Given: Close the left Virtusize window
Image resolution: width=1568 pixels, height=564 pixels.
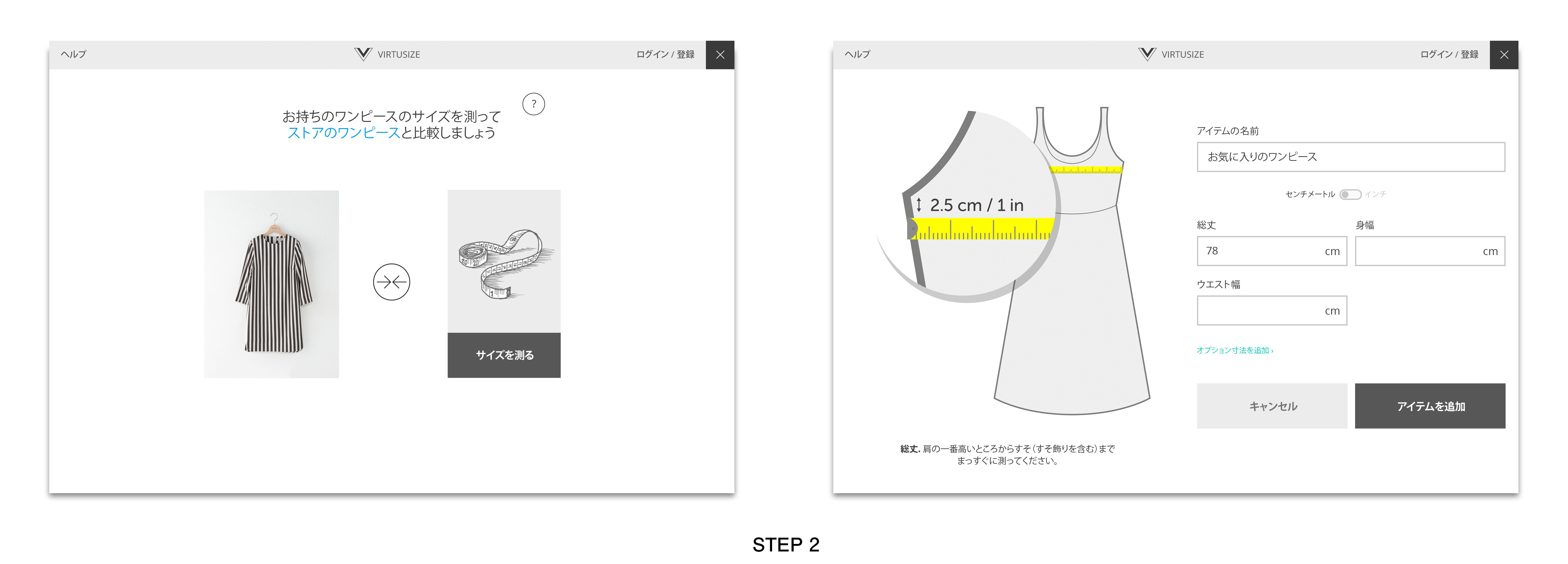Looking at the screenshot, I should (x=720, y=55).
